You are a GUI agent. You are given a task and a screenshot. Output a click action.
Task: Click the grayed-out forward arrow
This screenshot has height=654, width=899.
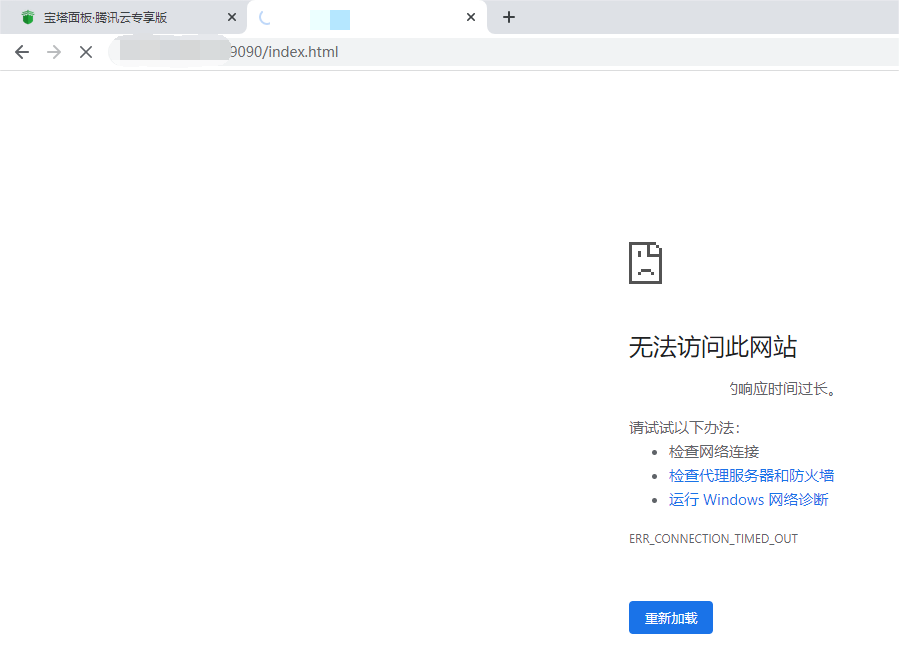[x=53, y=51]
